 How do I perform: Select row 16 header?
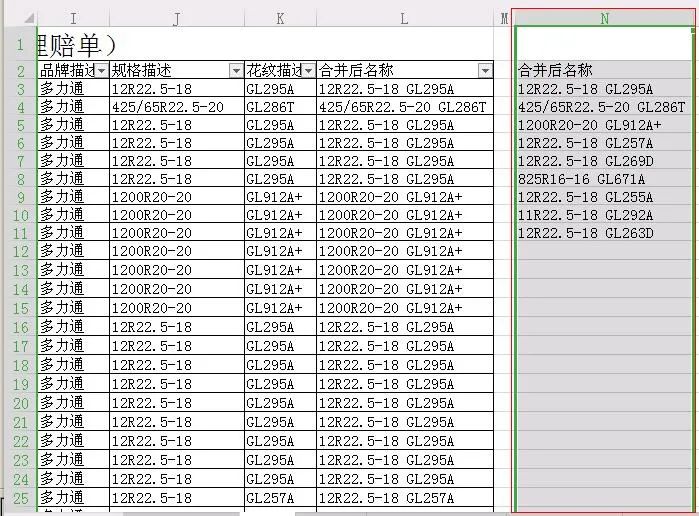(21, 327)
